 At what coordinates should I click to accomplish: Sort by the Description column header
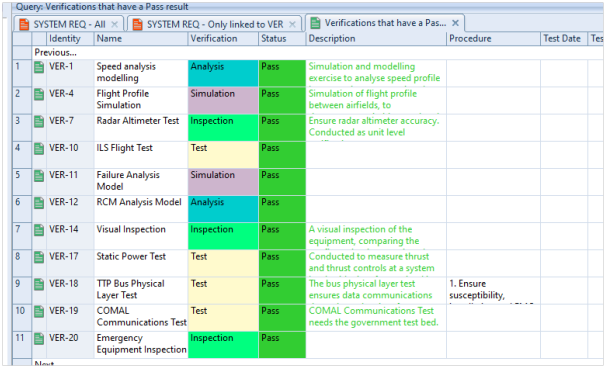(376, 39)
